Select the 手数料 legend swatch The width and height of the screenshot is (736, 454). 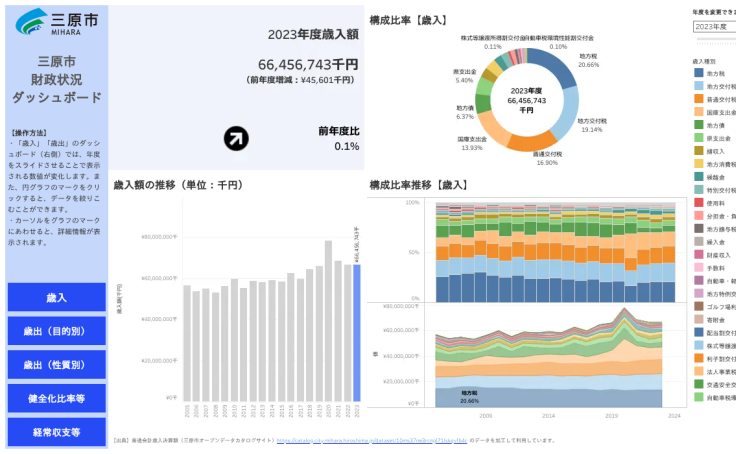pos(699,268)
